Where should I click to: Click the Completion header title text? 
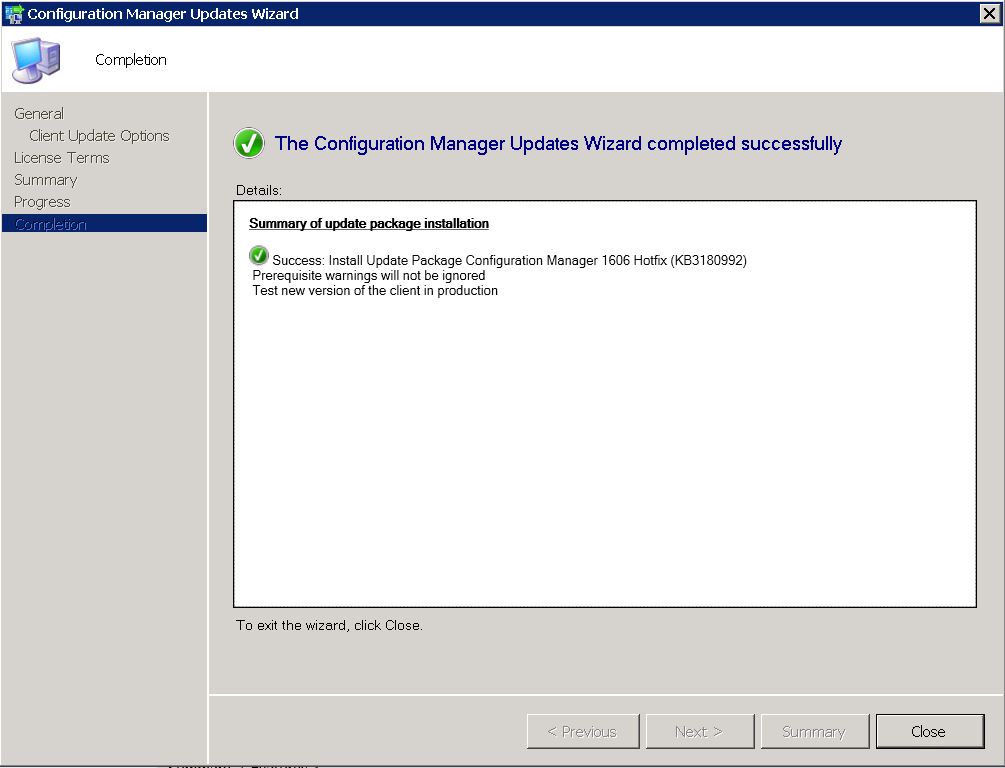tap(131, 60)
